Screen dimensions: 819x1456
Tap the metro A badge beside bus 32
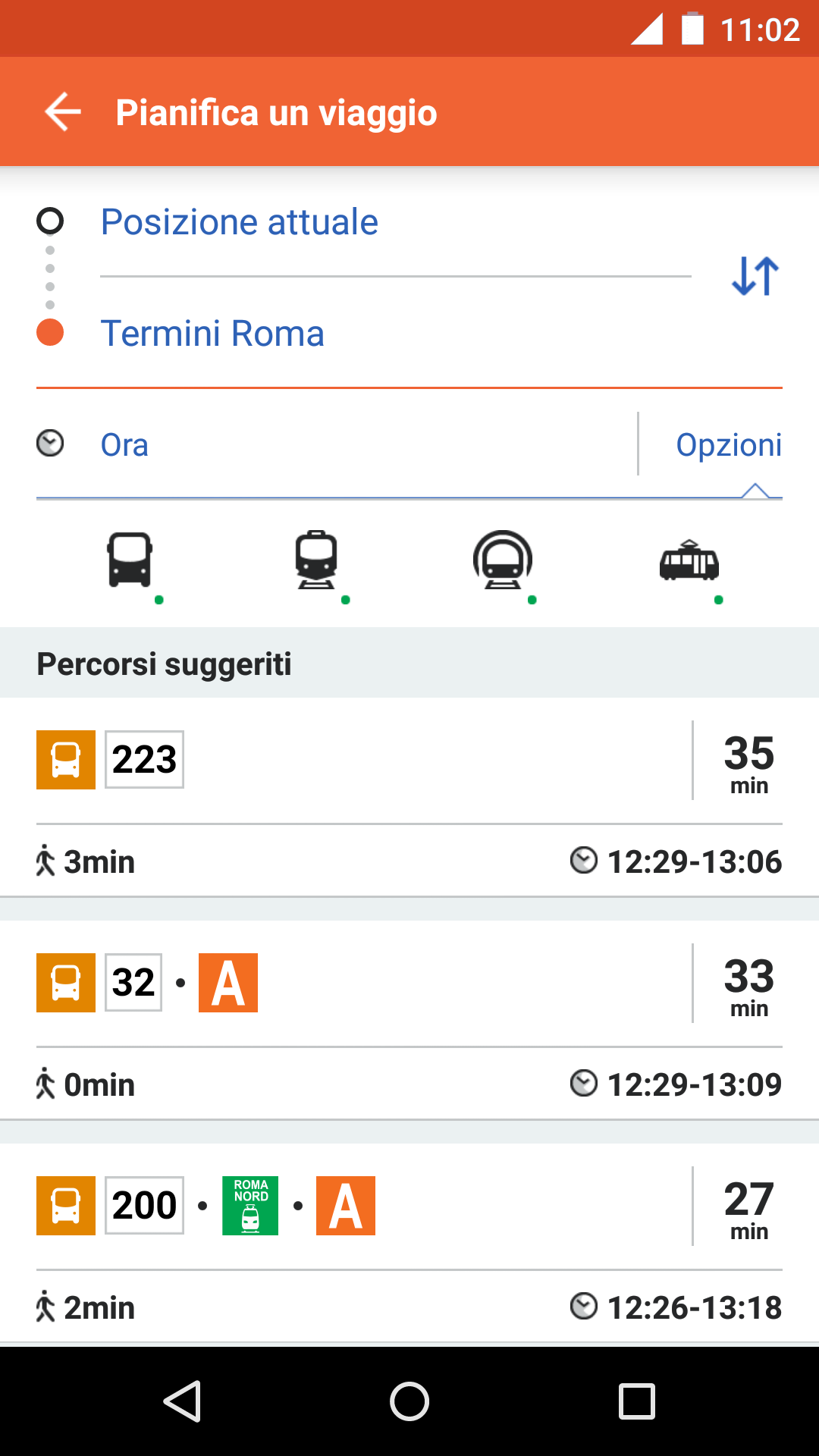coord(228,983)
